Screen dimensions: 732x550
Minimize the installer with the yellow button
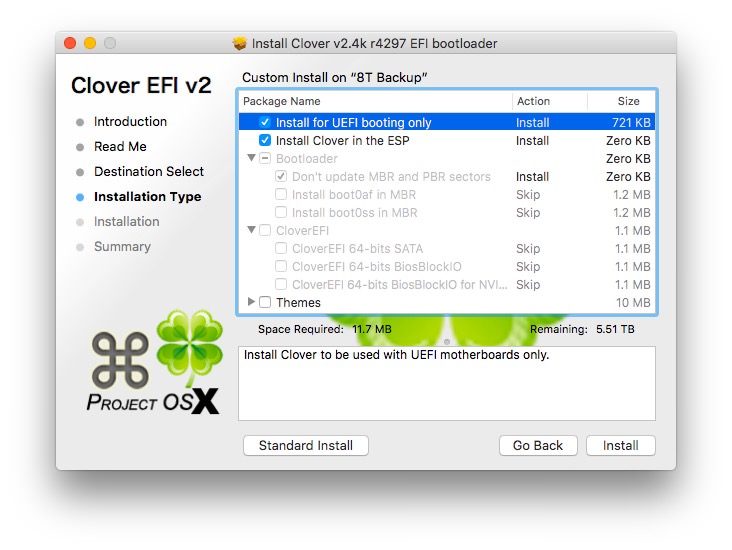point(90,43)
